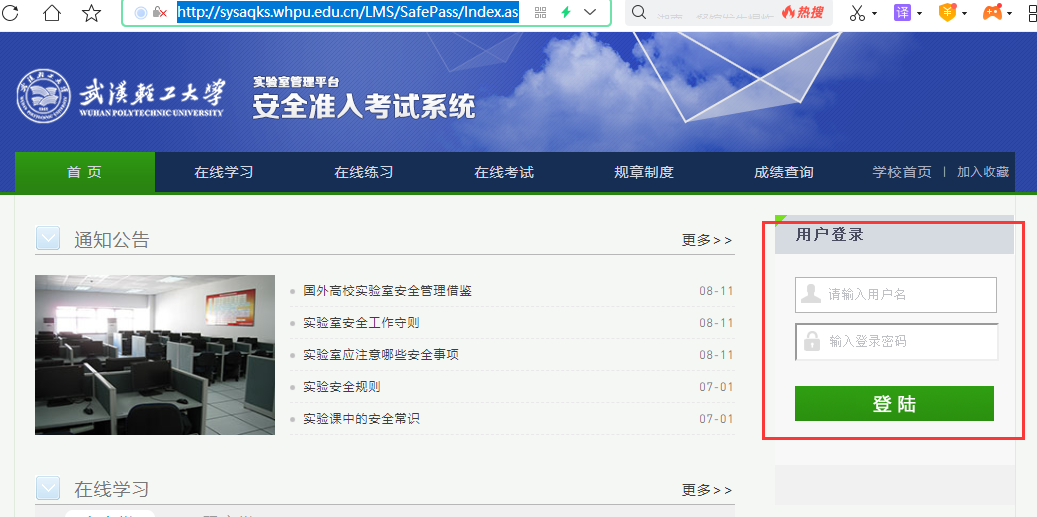Click the QR code icon in address bar
Viewport: 1037px width, 517px height.
(541, 12)
